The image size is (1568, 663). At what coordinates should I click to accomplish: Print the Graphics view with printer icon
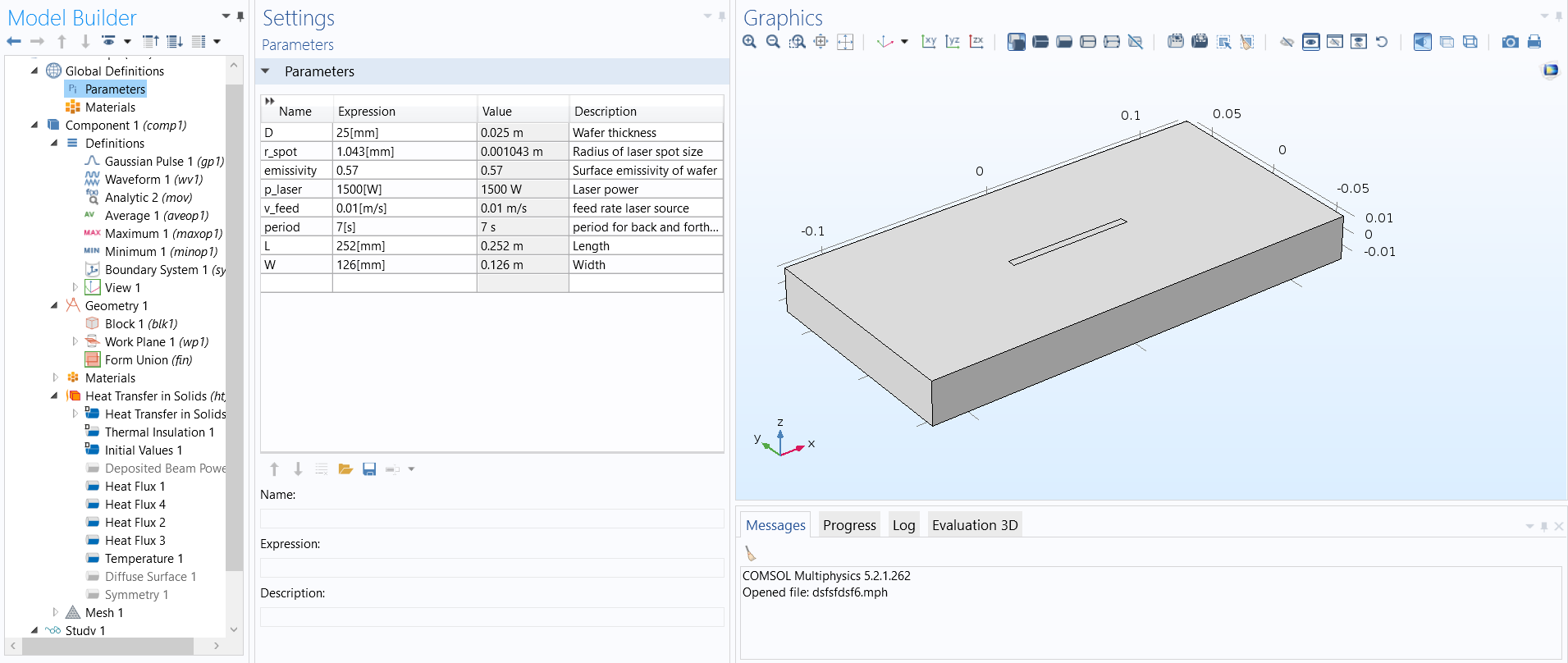(1534, 42)
